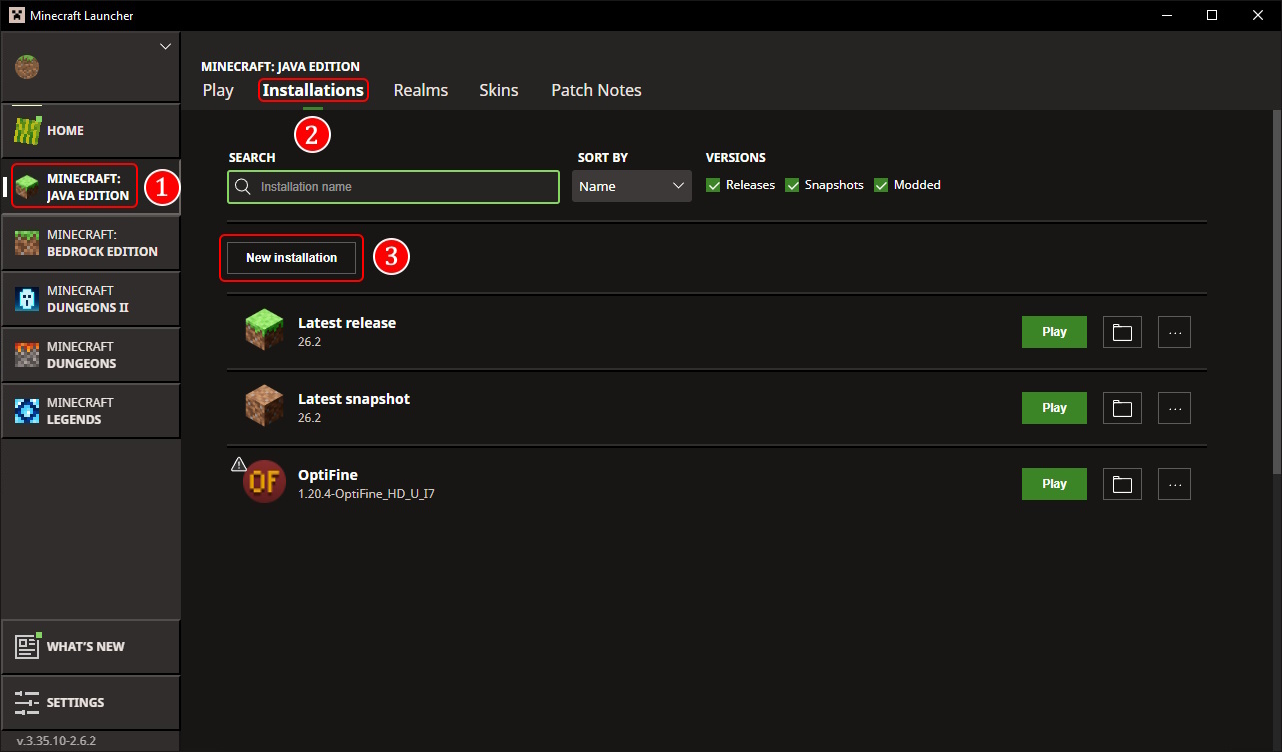The height and width of the screenshot is (752, 1282).
Task: Play the Latest snapshot installation
Action: pyautogui.click(x=1054, y=408)
